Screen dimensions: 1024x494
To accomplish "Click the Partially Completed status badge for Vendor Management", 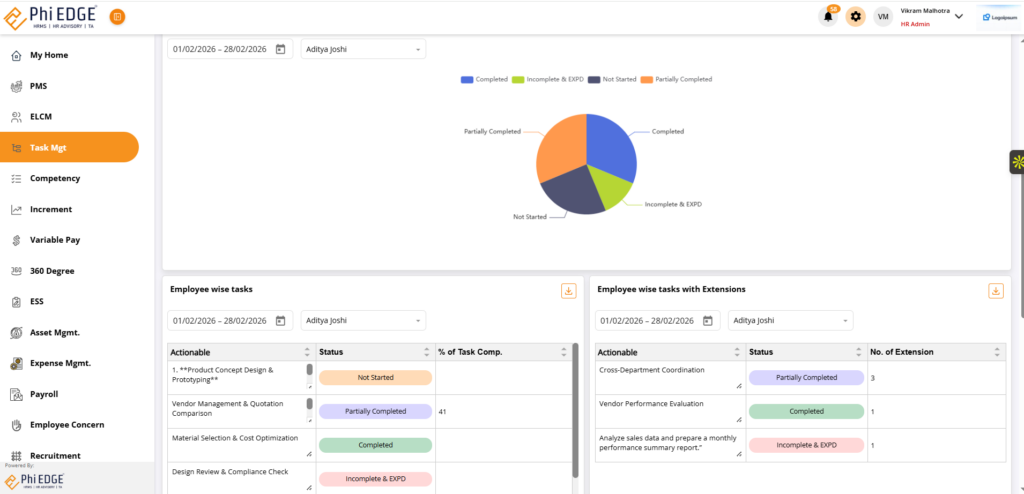I will pyautogui.click(x=375, y=411).
